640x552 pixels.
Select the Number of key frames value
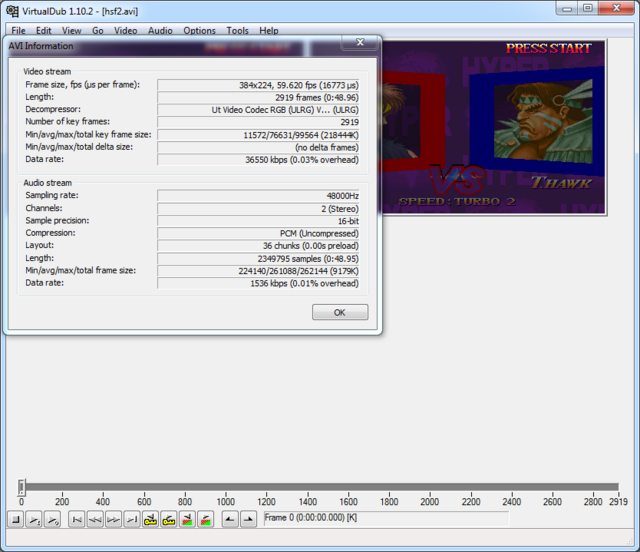click(258, 122)
